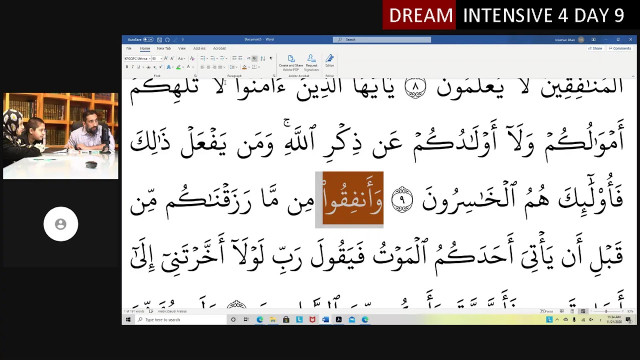
Task: Open Task View on the taskbar
Action: pyautogui.click(x=246, y=320)
